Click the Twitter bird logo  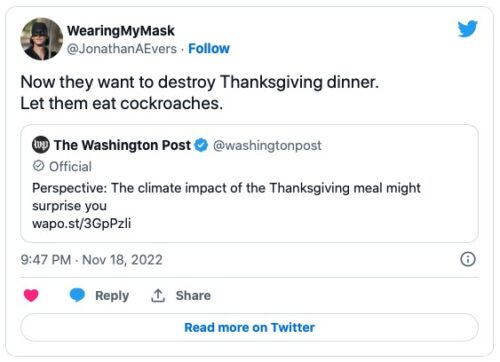pos(468,29)
